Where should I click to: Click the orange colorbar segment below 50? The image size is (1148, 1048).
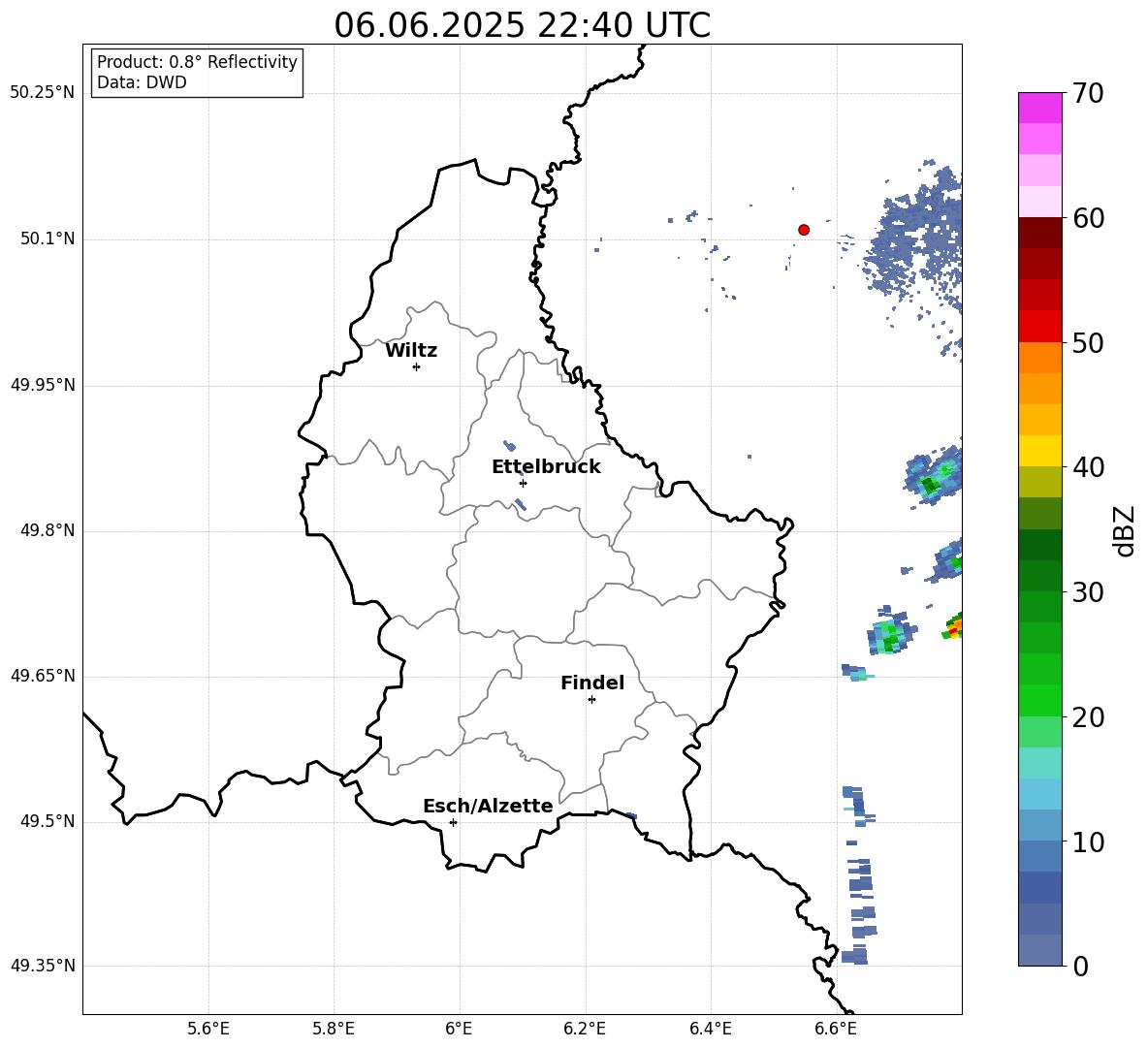1039,358
